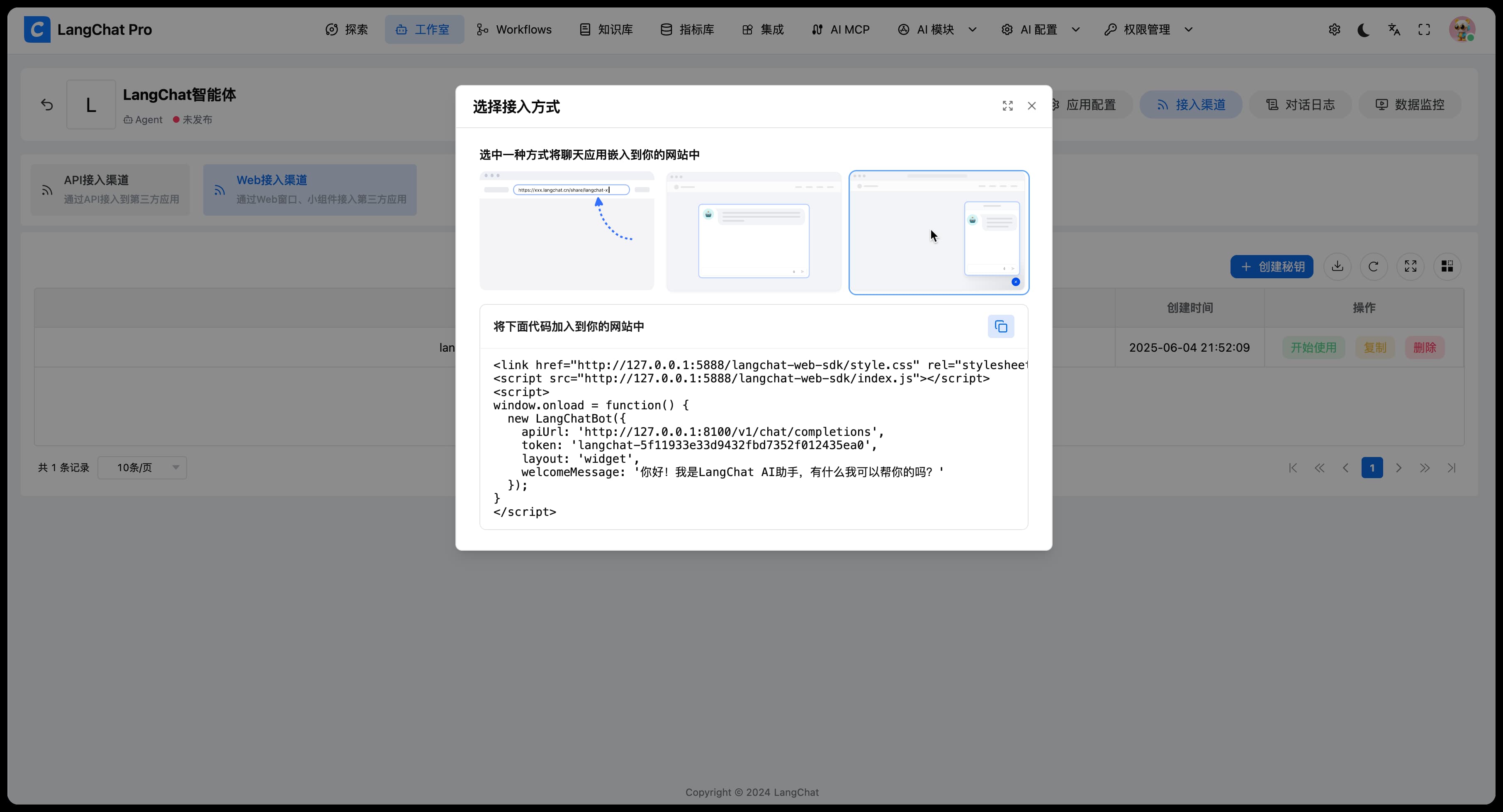Click the 开始使用 button in the row
Screen dimensions: 1503x812
pyautogui.click(x=1313, y=347)
